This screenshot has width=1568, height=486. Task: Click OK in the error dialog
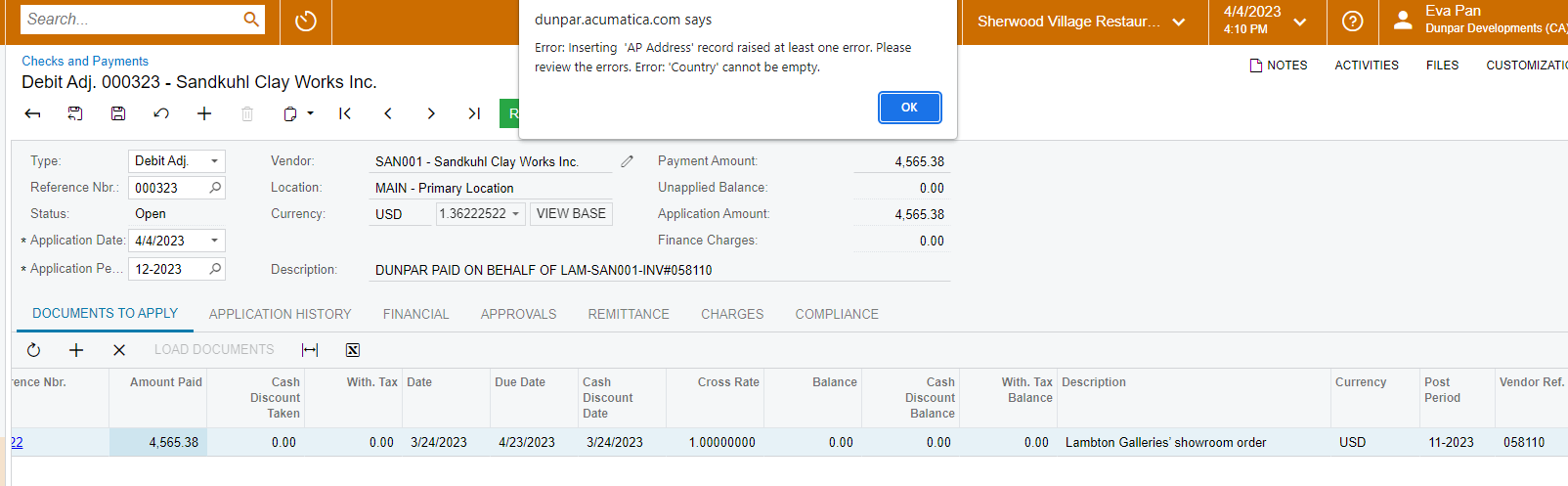909,108
